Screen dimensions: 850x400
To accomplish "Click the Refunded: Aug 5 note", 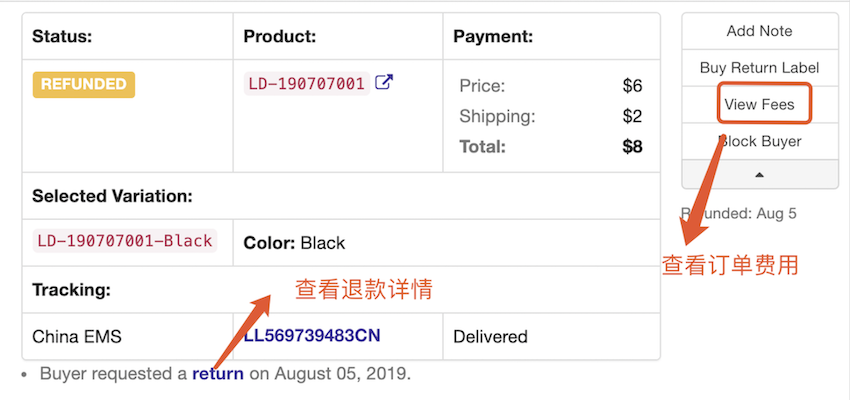I will click(739, 213).
